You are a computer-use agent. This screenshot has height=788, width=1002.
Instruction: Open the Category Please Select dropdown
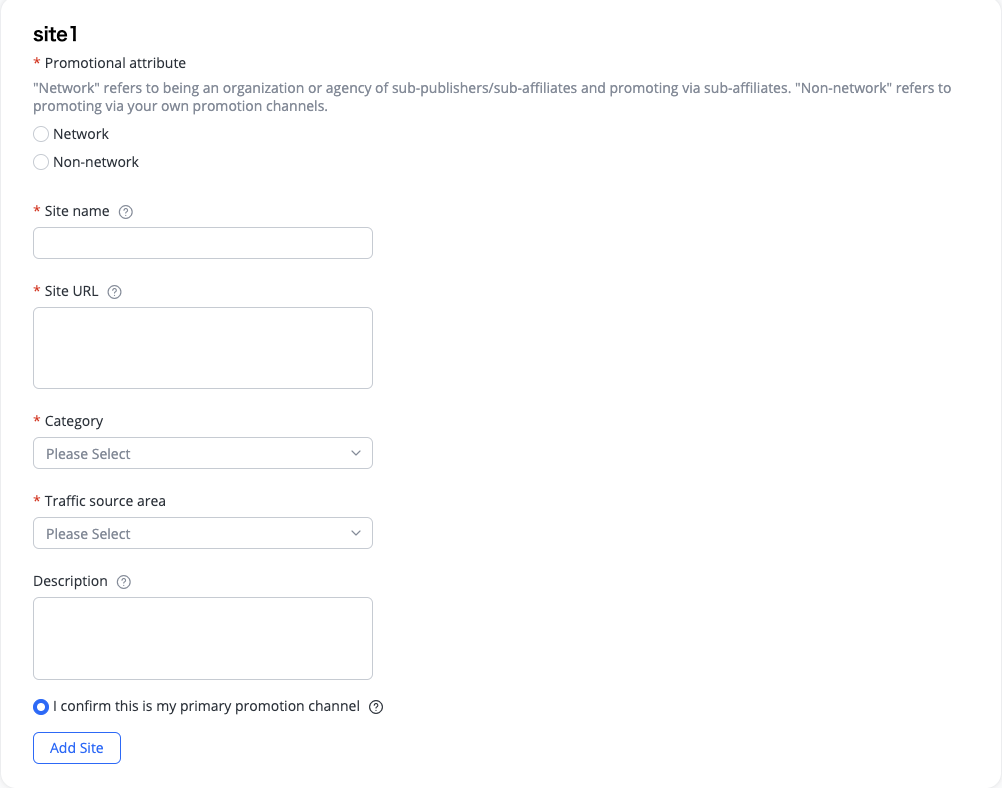point(203,453)
